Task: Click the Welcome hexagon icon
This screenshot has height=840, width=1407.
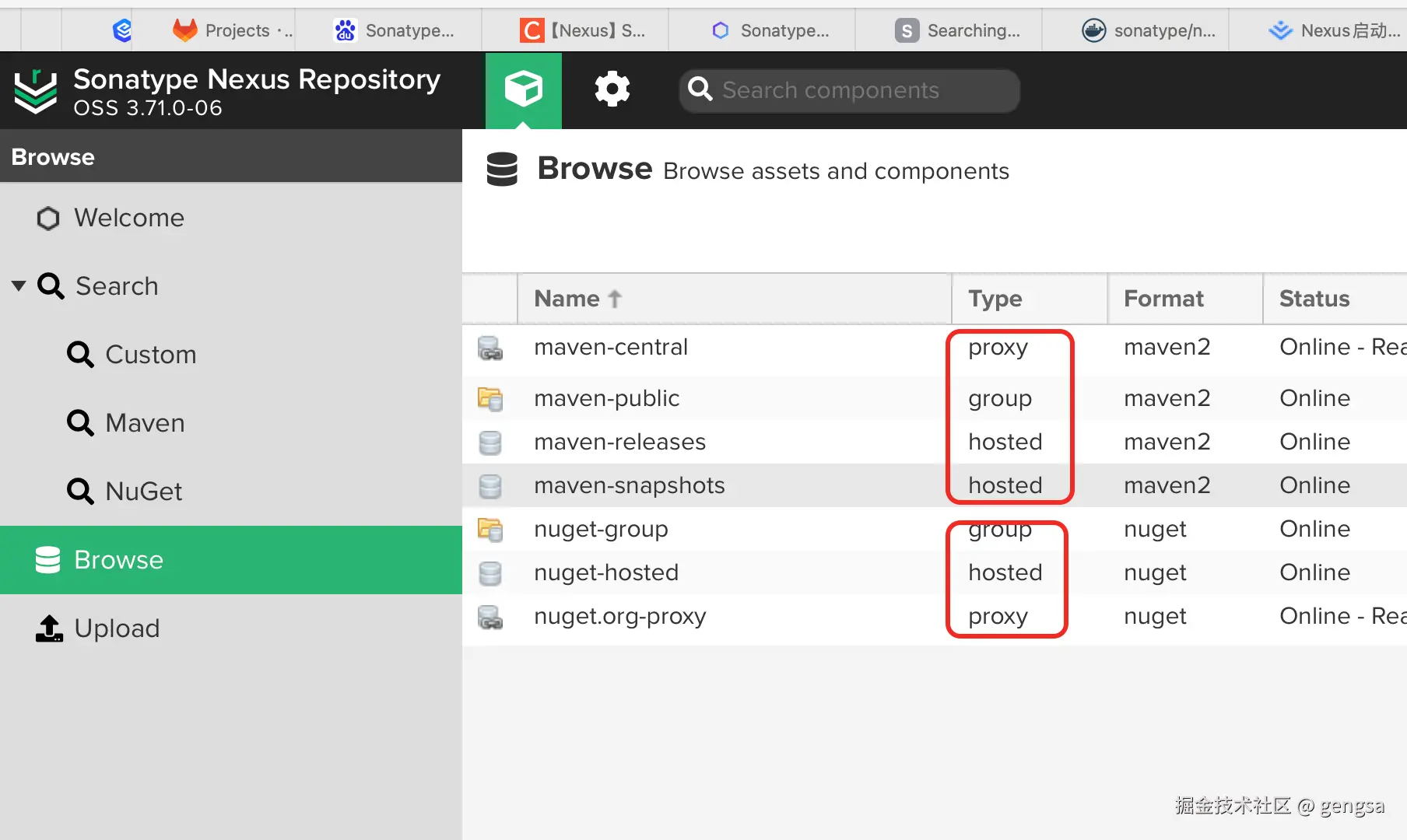Action: (48, 219)
